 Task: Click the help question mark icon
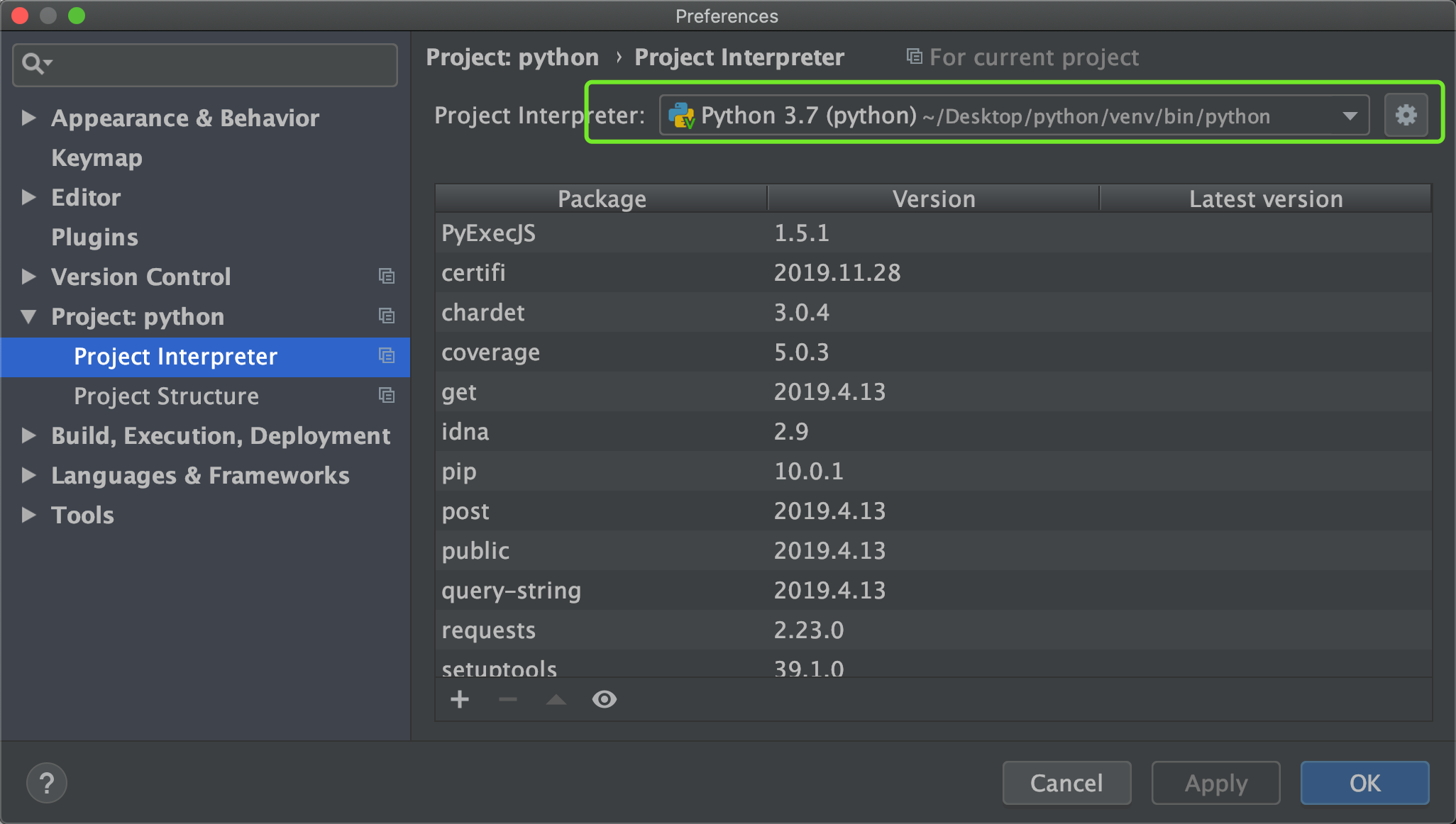click(47, 783)
